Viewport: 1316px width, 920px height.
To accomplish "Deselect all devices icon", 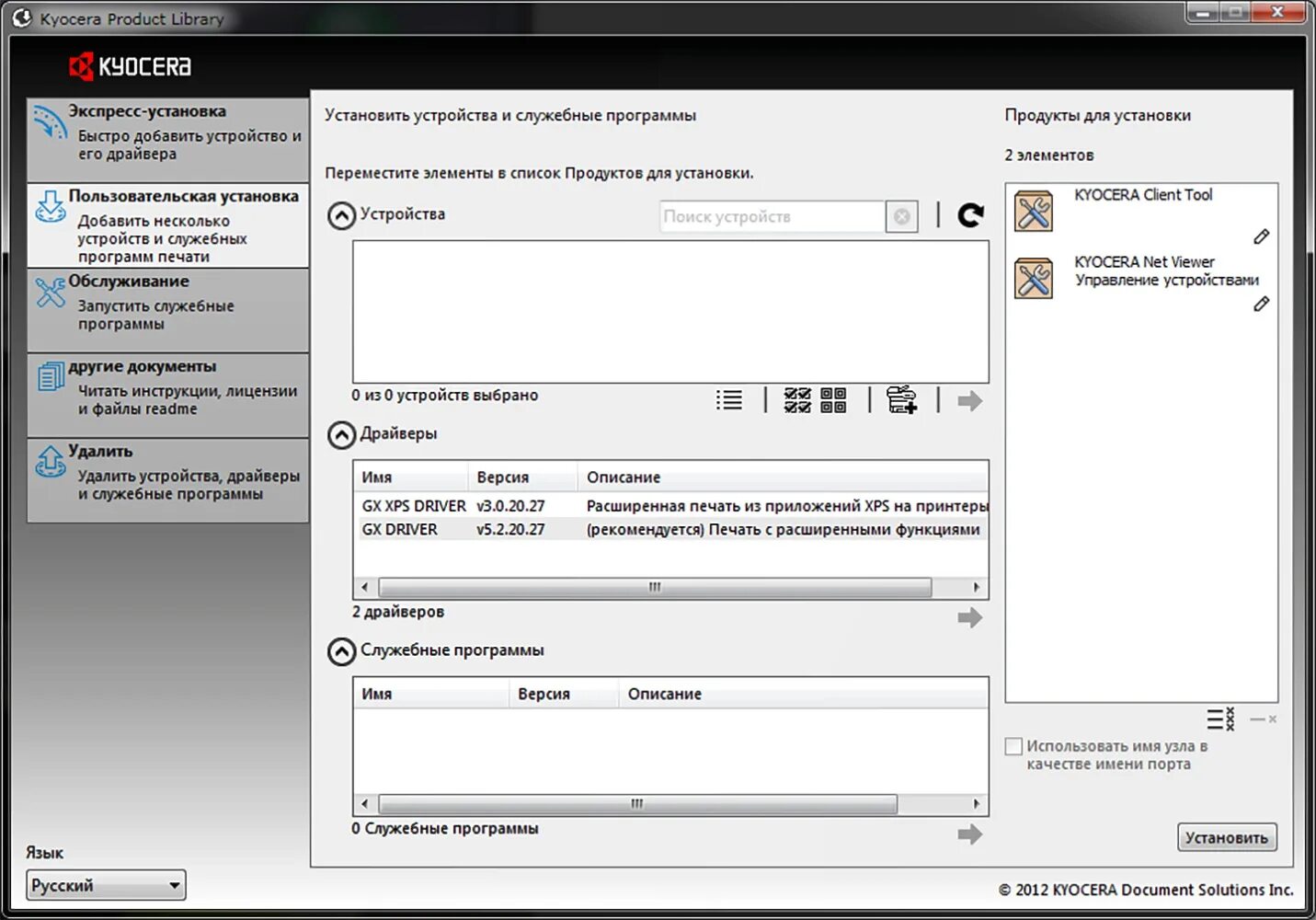I will pos(833,400).
